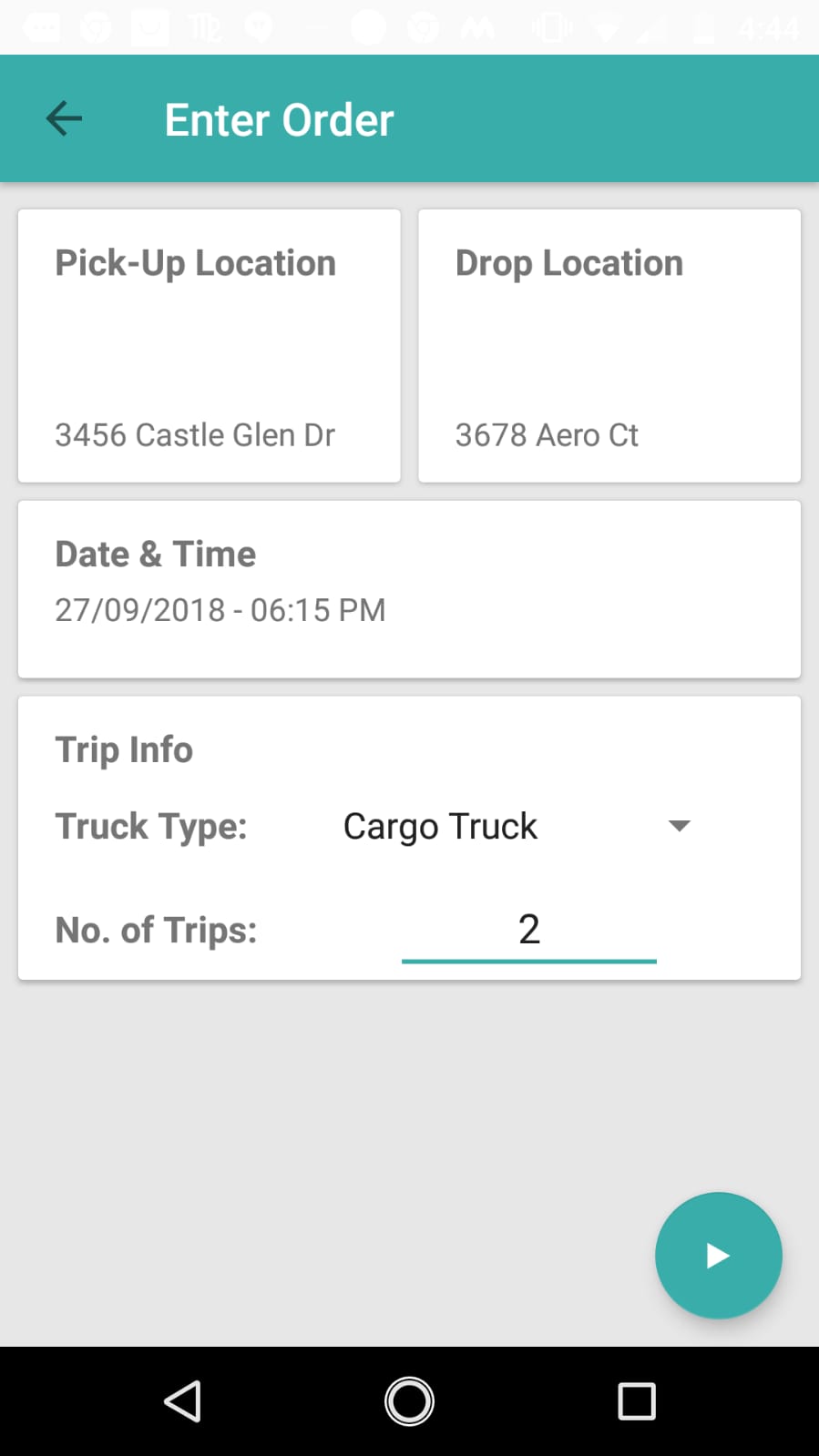The width and height of the screenshot is (819, 1456).
Task: Tap the Android back navigation button
Action: click(182, 1401)
